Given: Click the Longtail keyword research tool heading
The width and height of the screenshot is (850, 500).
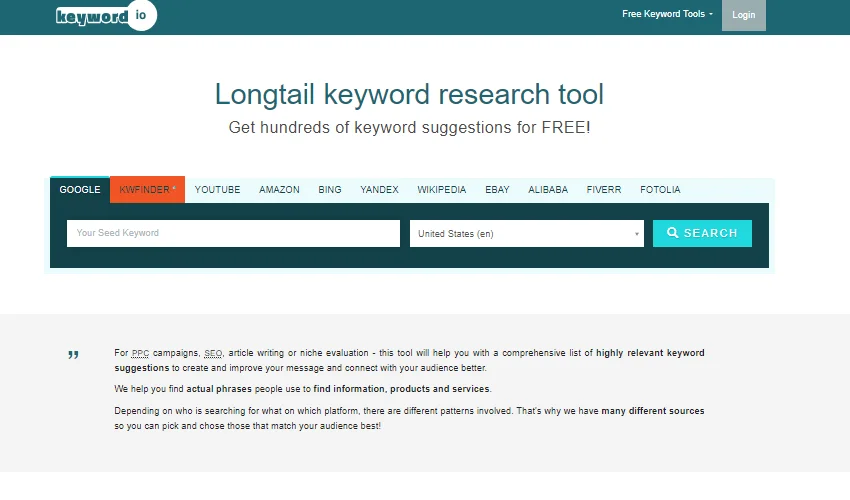Looking at the screenshot, I should pos(409,94).
